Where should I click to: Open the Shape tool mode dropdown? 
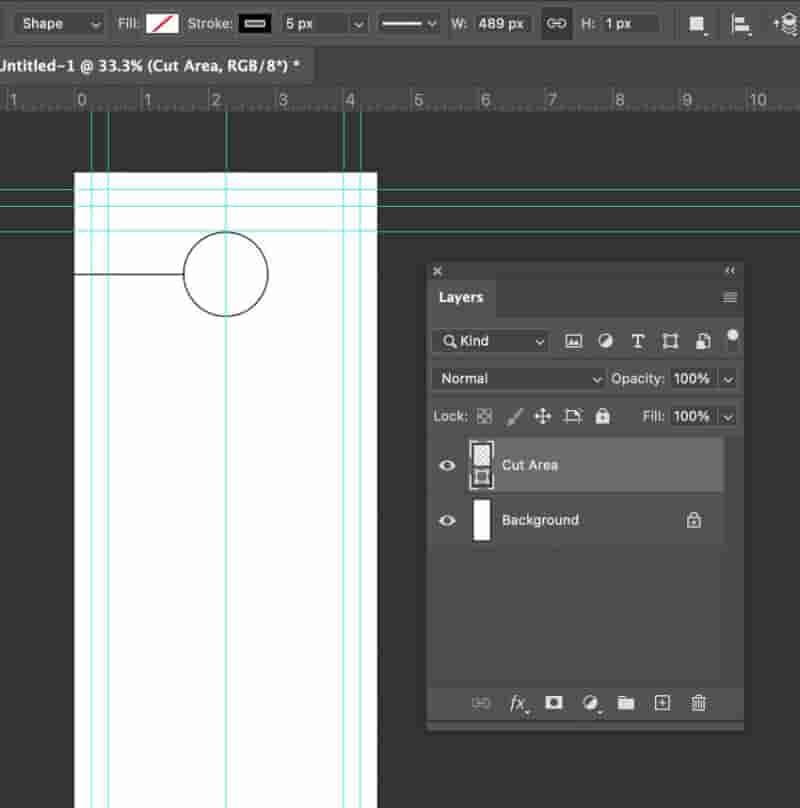pos(59,24)
